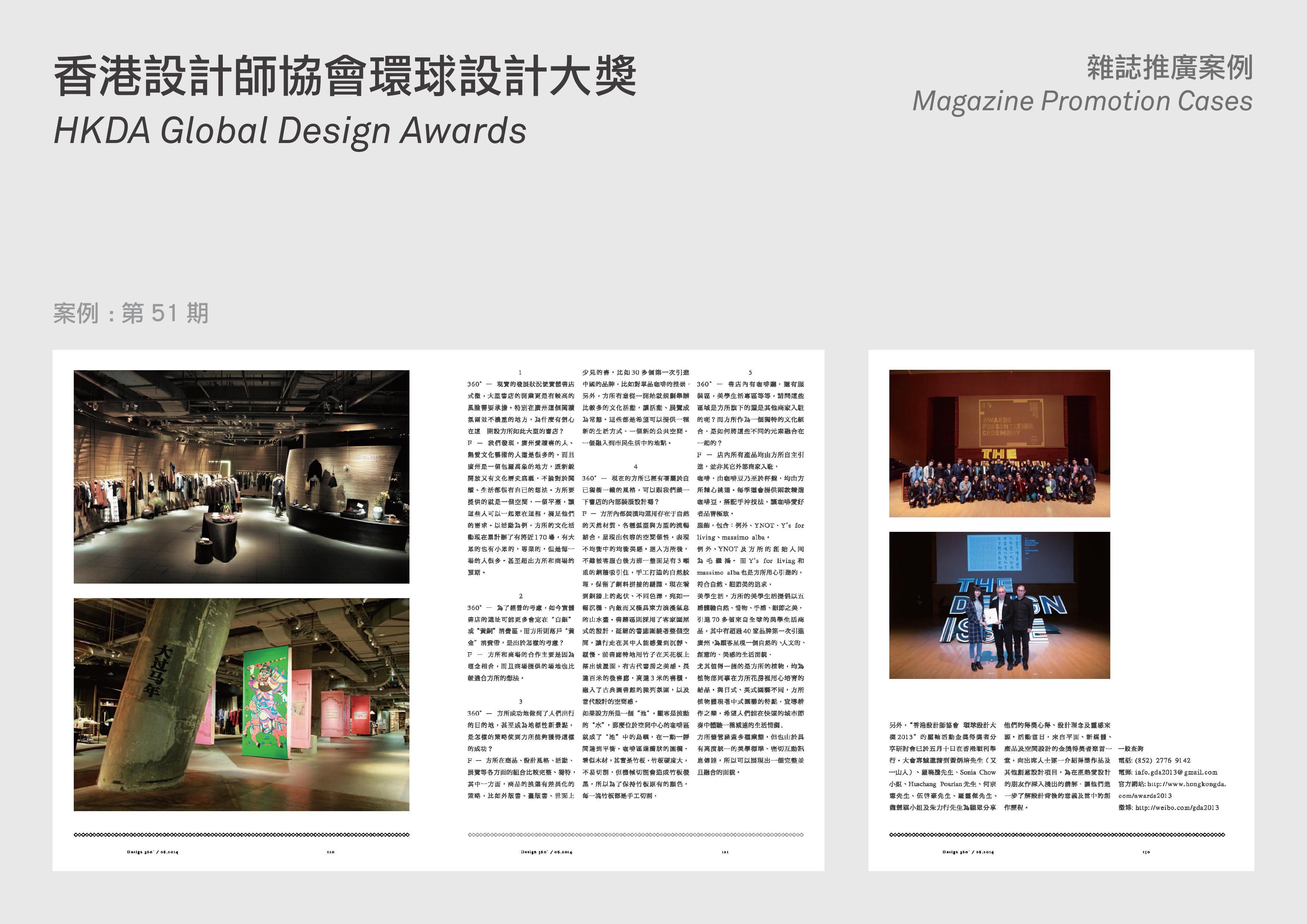Click the email info.gda2013@gmail.com
This screenshot has height=924, width=1307.
[x=1176, y=772]
